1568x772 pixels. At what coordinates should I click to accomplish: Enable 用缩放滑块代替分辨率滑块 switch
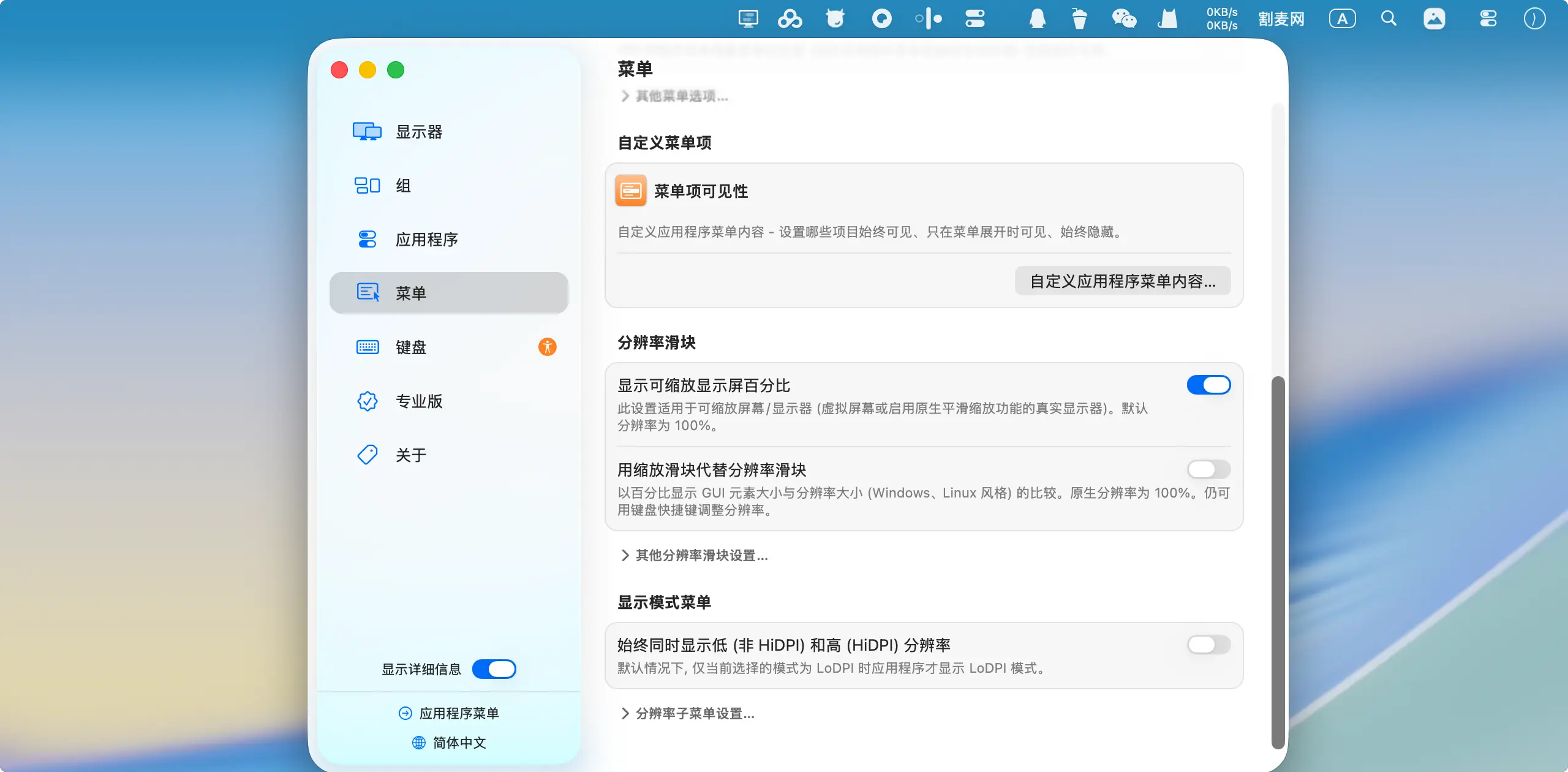coord(1208,469)
